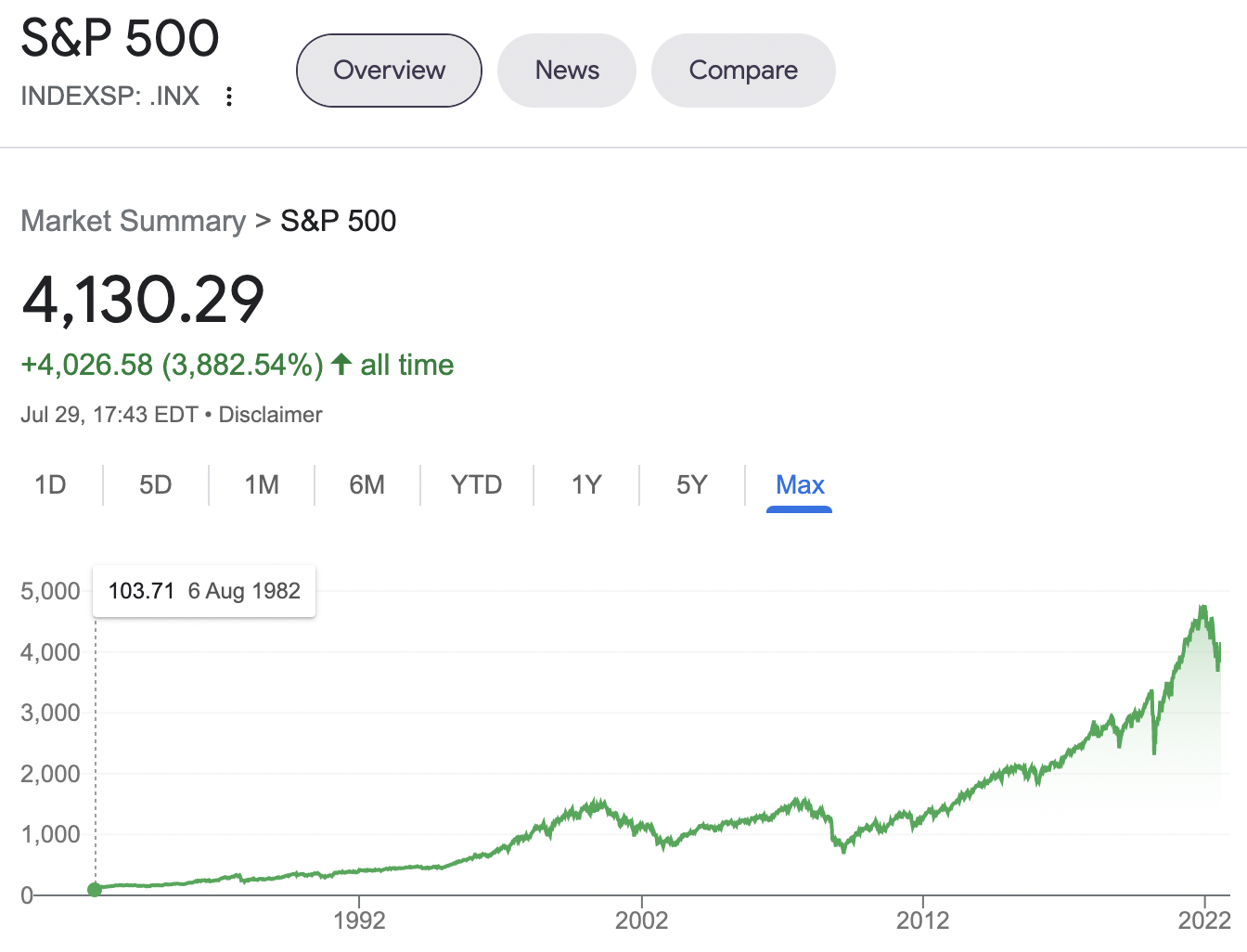This screenshot has height=952, width=1247.
Task: Pick the 5Y time range
Action: pyautogui.click(x=692, y=484)
